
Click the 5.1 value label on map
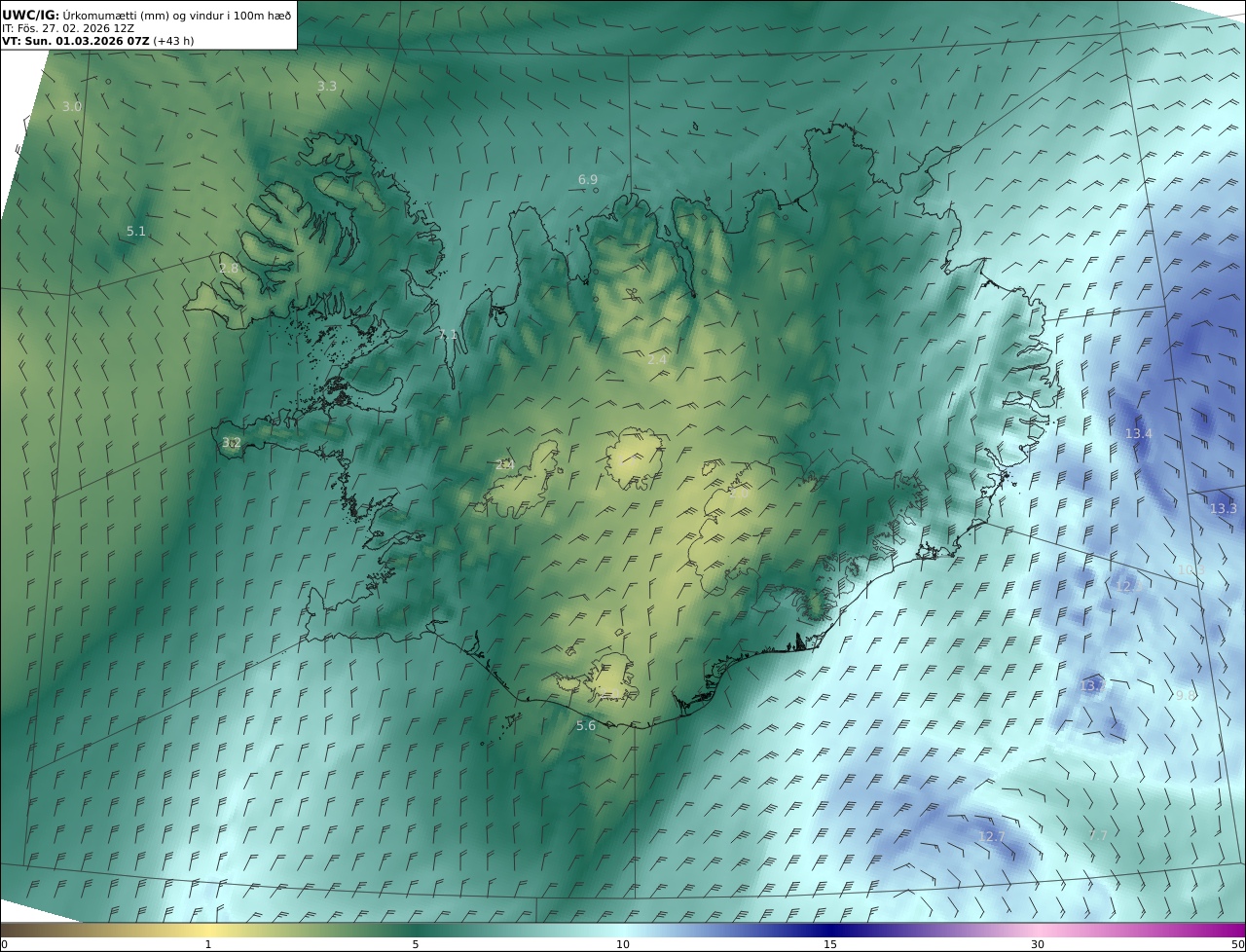coord(136,231)
